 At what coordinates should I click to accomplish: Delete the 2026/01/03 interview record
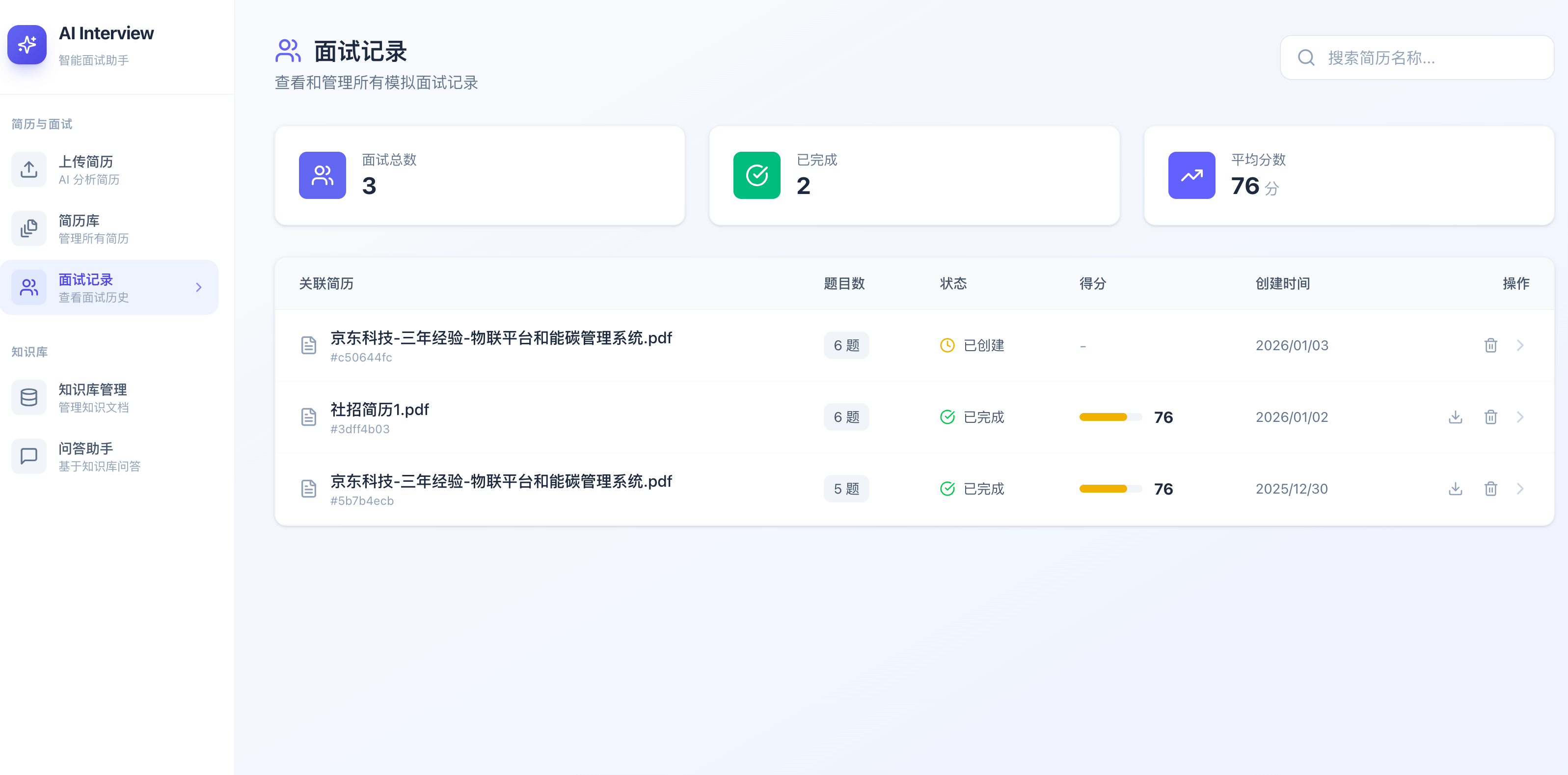pos(1491,345)
